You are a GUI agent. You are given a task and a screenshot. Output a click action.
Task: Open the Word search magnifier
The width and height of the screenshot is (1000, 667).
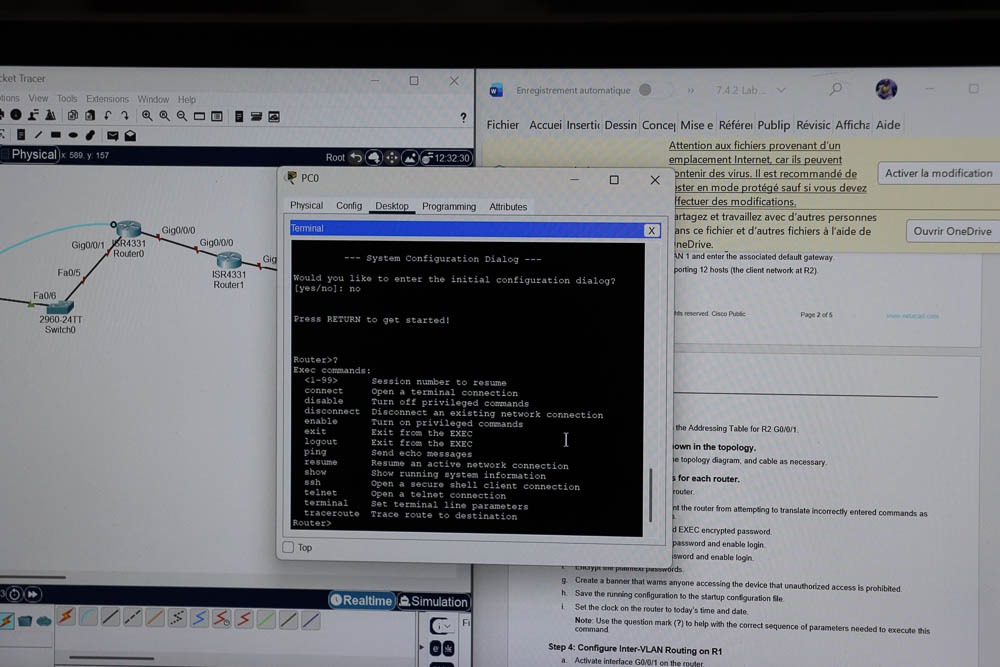coord(835,89)
